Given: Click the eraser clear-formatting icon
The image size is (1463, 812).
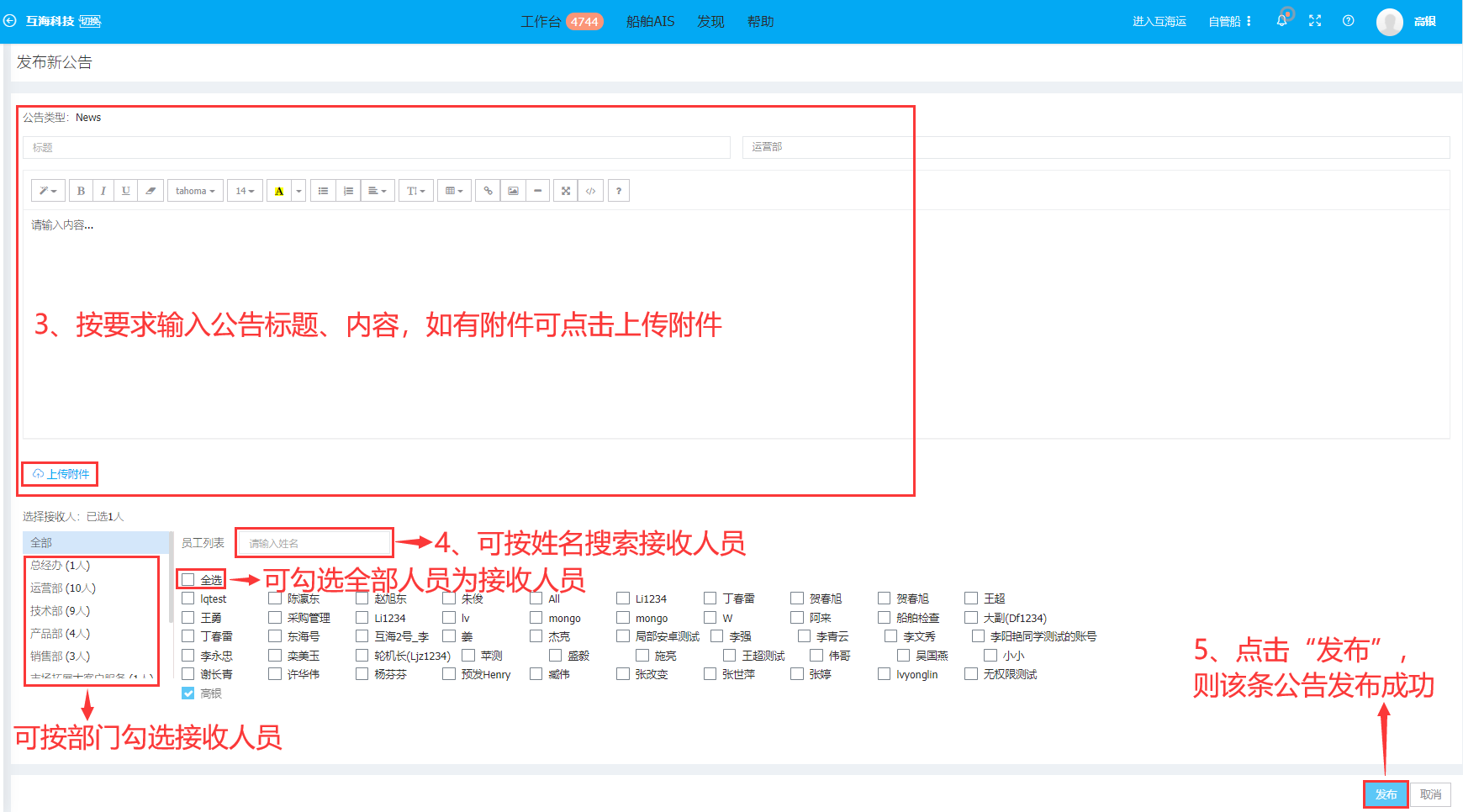Looking at the screenshot, I should tap(151, 191).
